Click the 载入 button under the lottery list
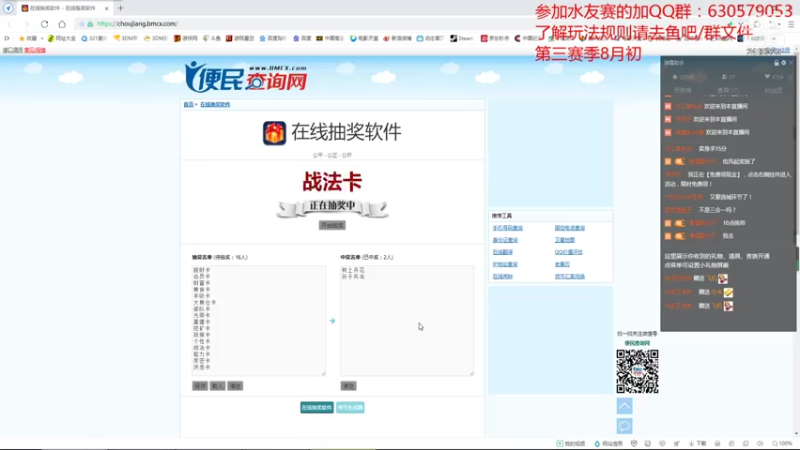 pyautogui.click(x=217, y=386)
